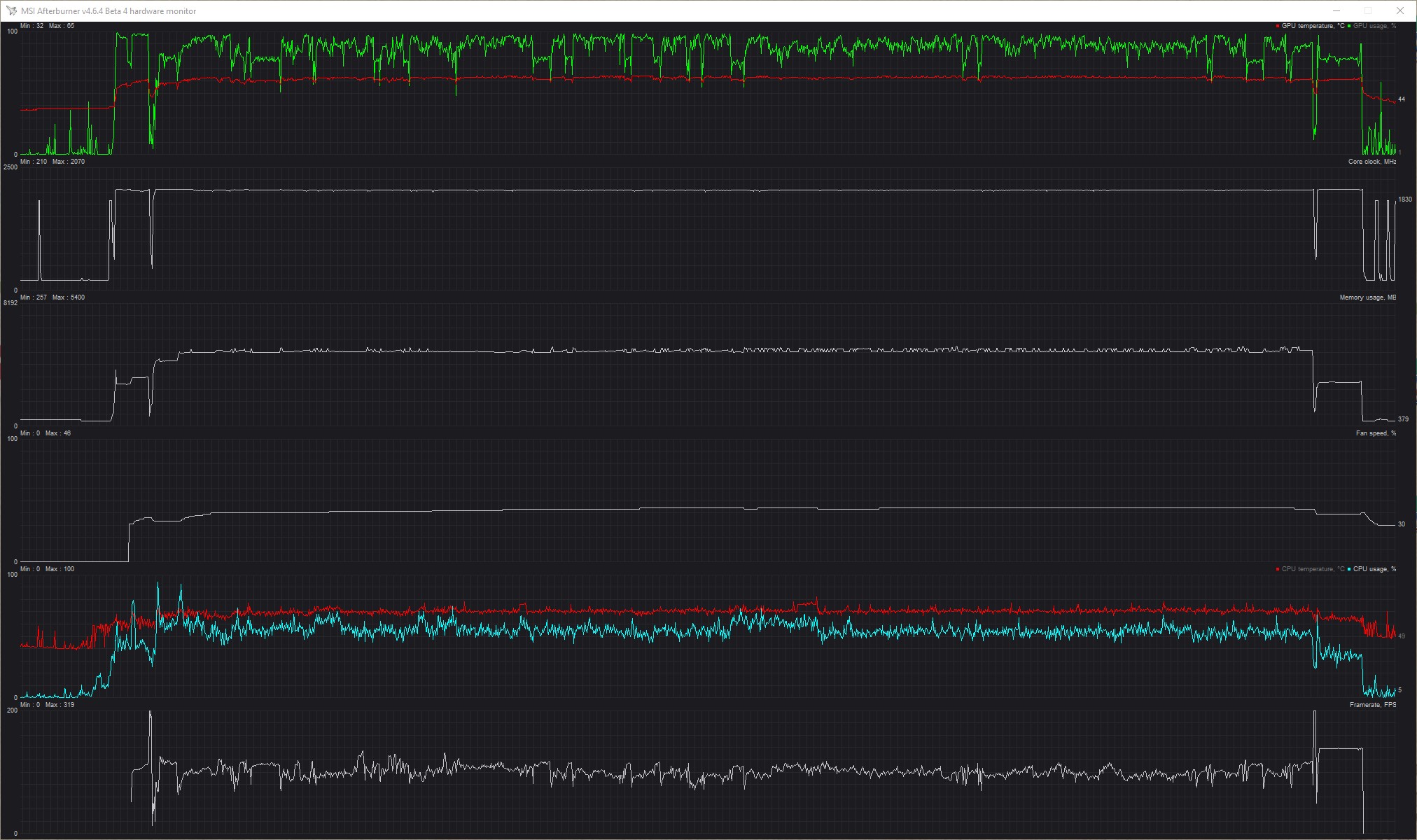
Task: Click the green GPU usage legend marker
Action: 1349,26
